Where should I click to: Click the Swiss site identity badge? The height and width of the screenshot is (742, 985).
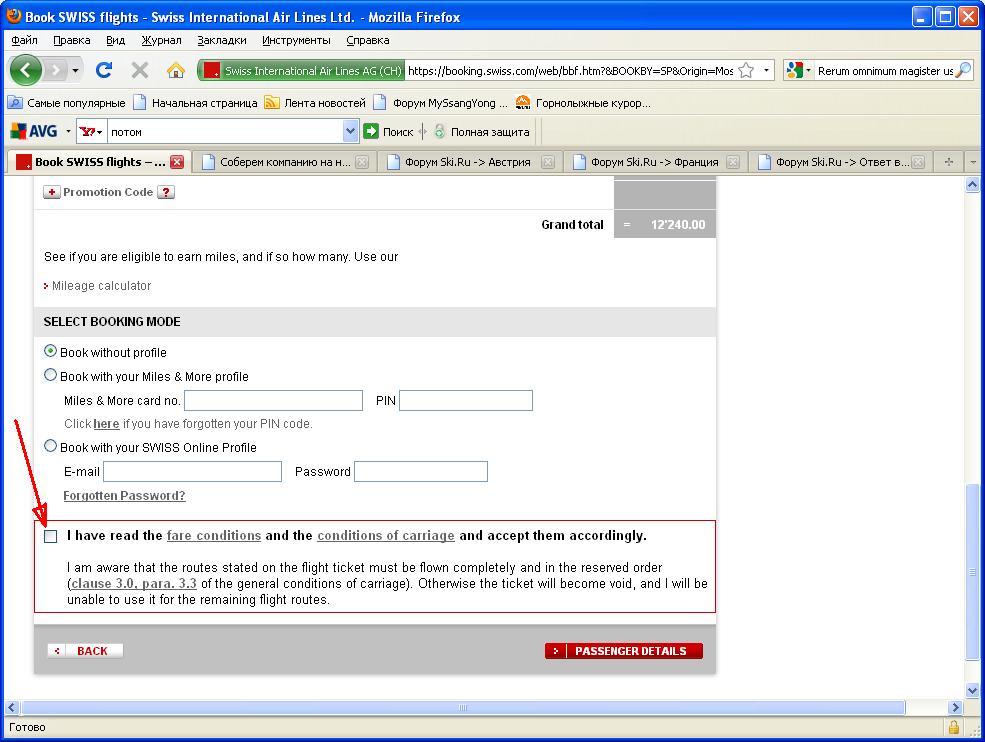[302, 70]
